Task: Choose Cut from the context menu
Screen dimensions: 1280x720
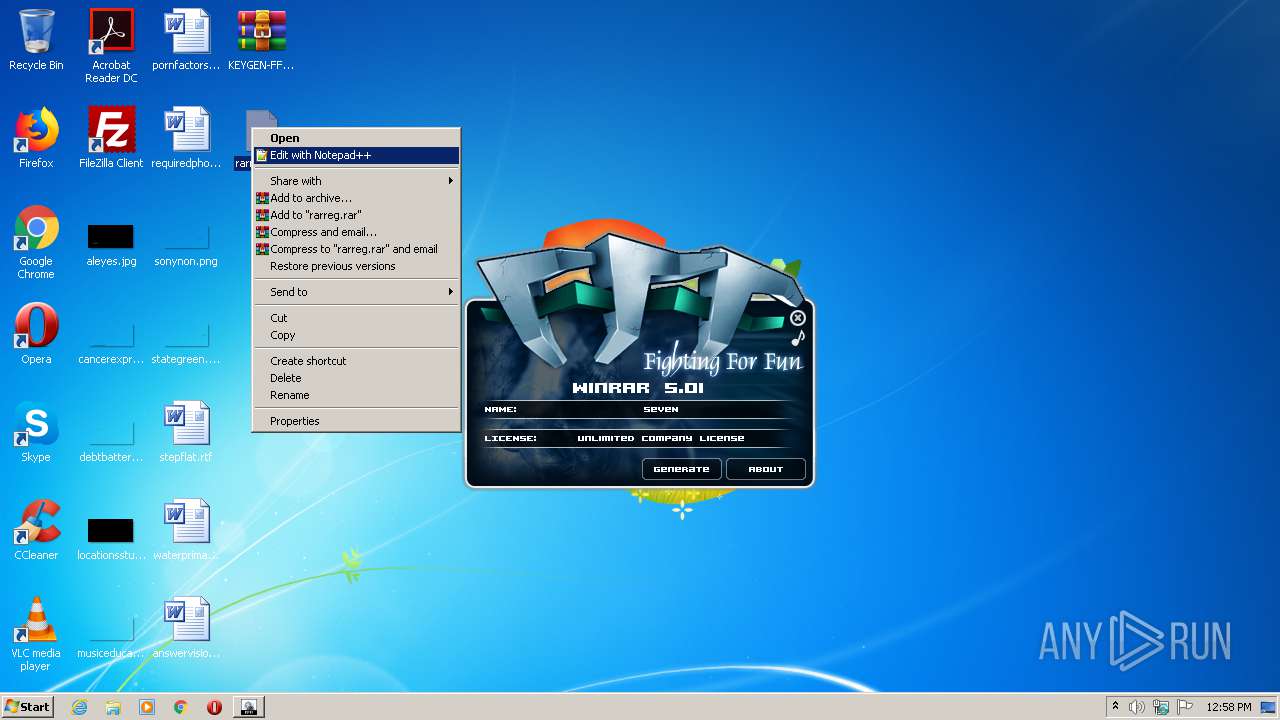Action: click(356, 318)
